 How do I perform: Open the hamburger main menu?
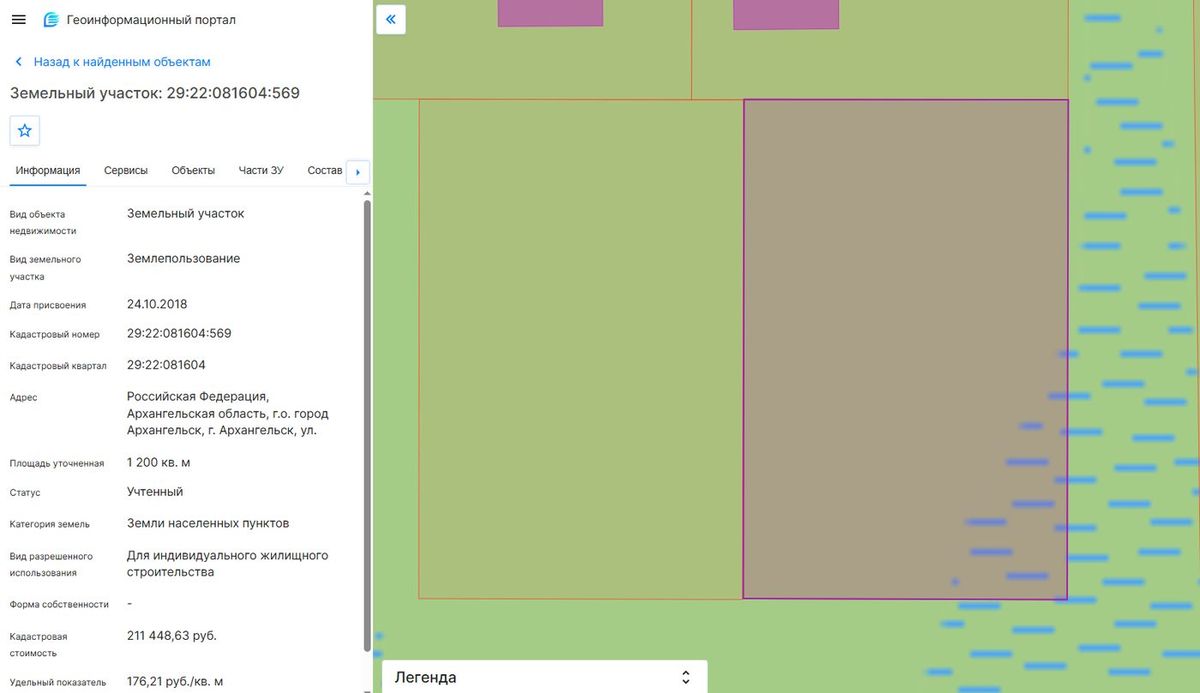click(18, 20)
